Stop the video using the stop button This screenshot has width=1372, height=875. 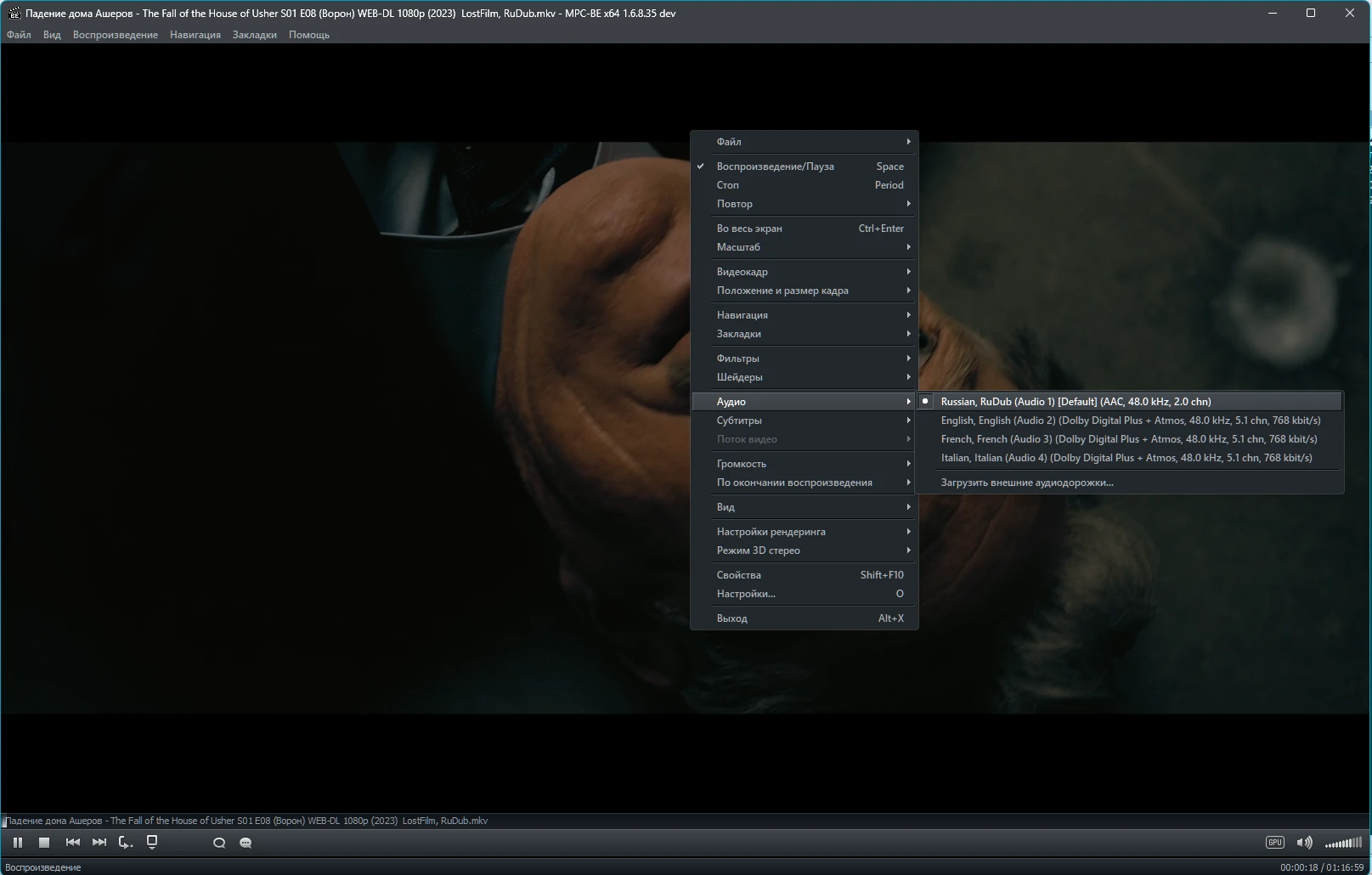pos(44,843)
